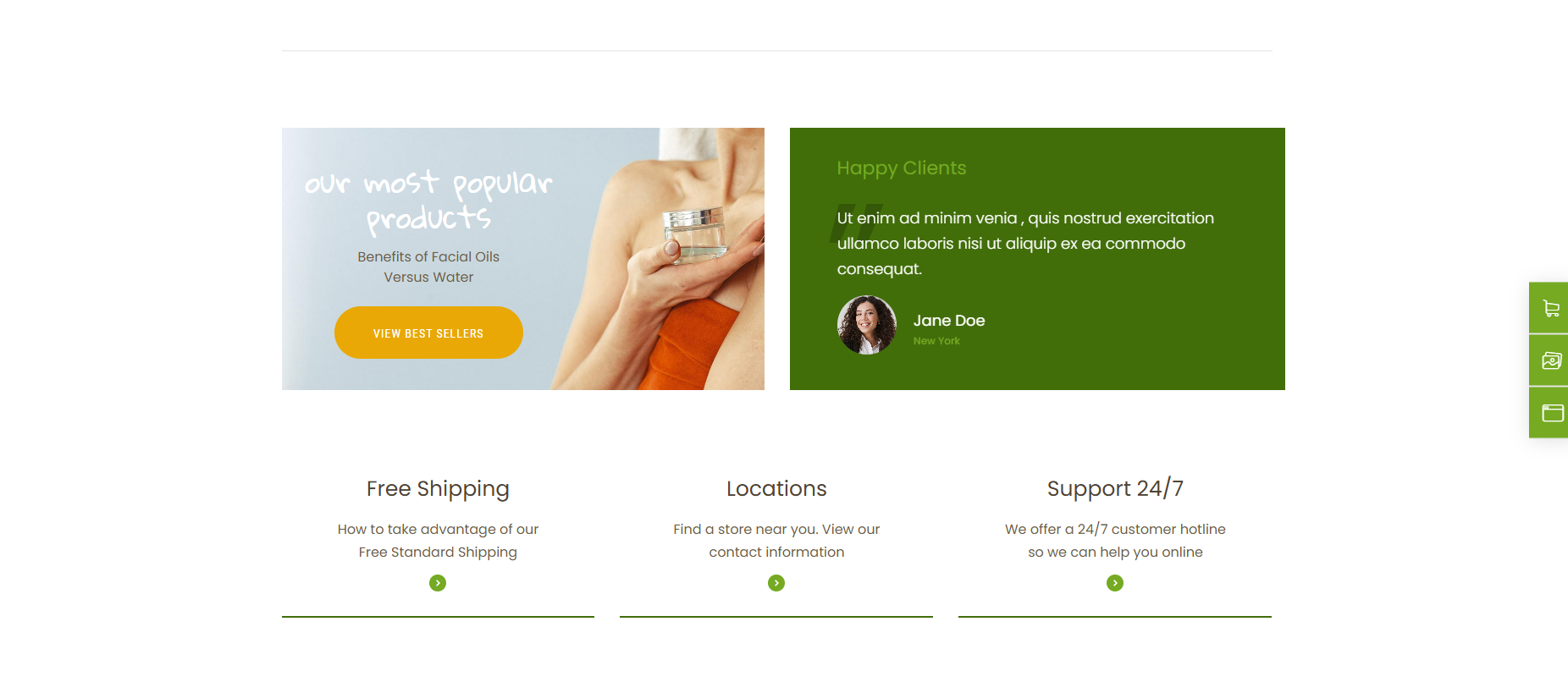Screen dimensions: 1568x682
Task: Click the green arrow under Locations
Action: coord(776,583)
